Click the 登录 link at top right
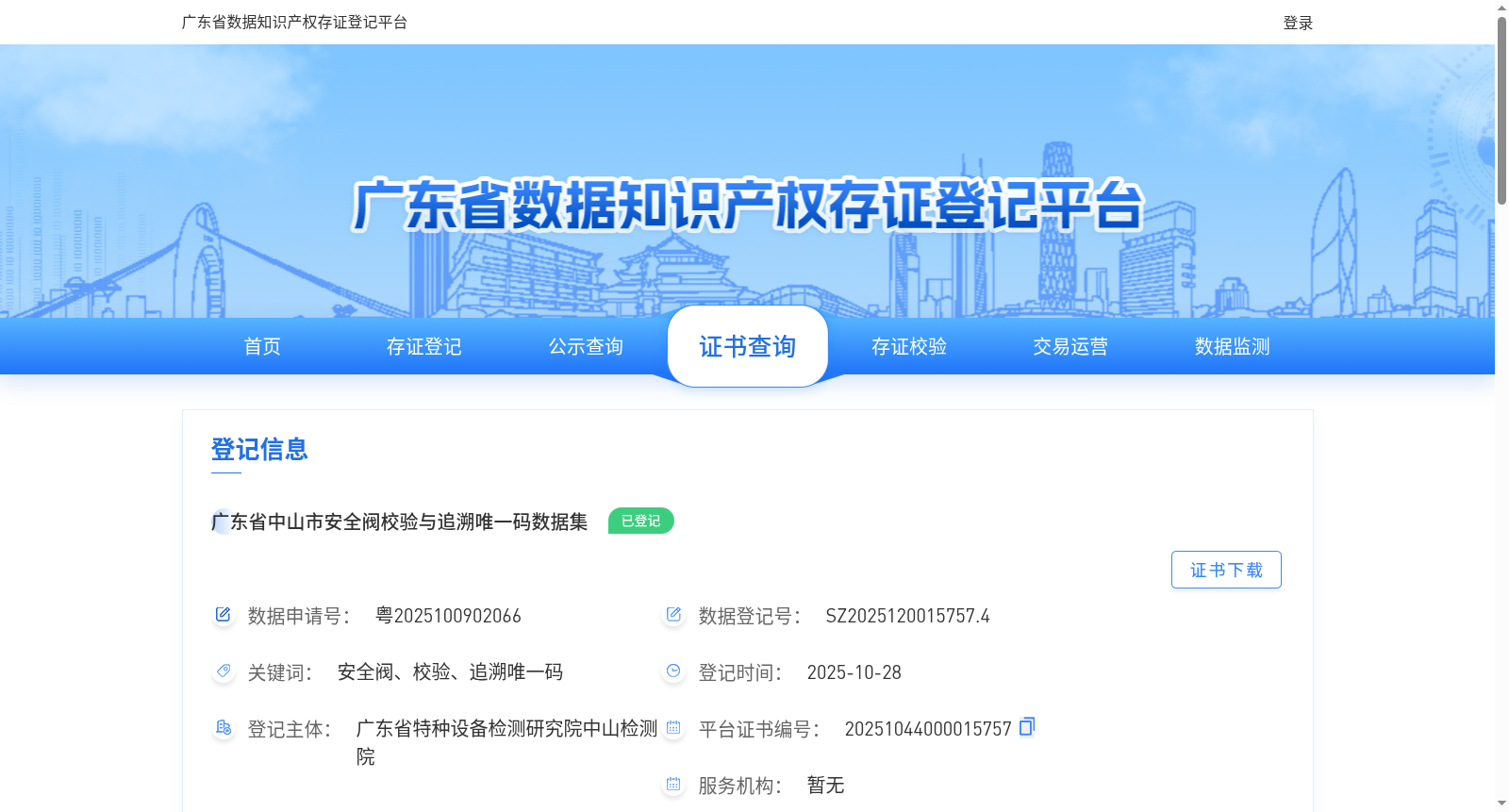 coord(1298,23)
